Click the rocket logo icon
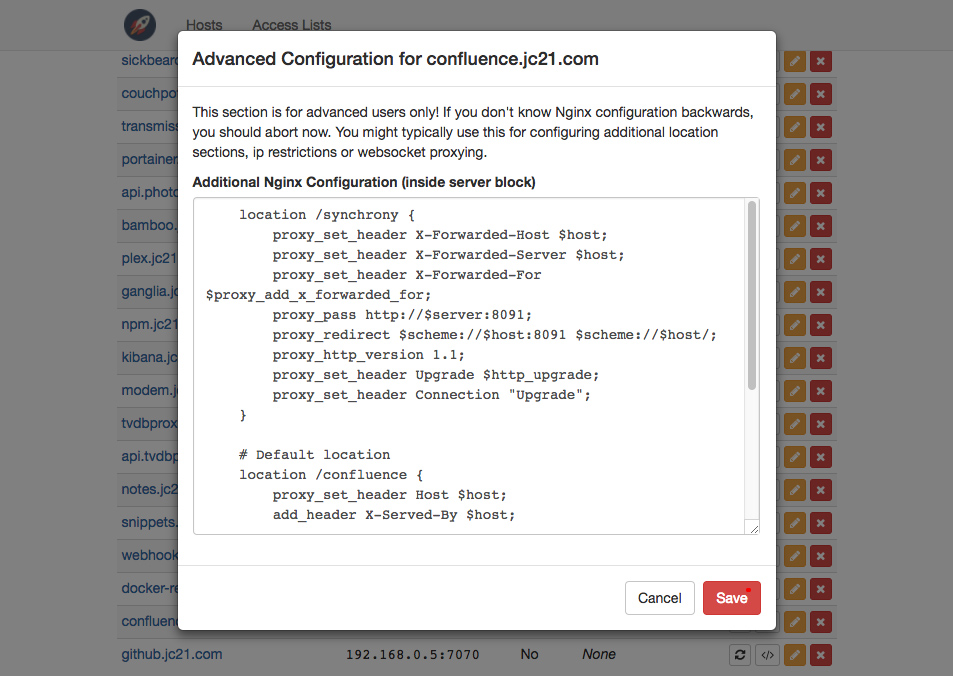953x676 pixels. [140, 24]
